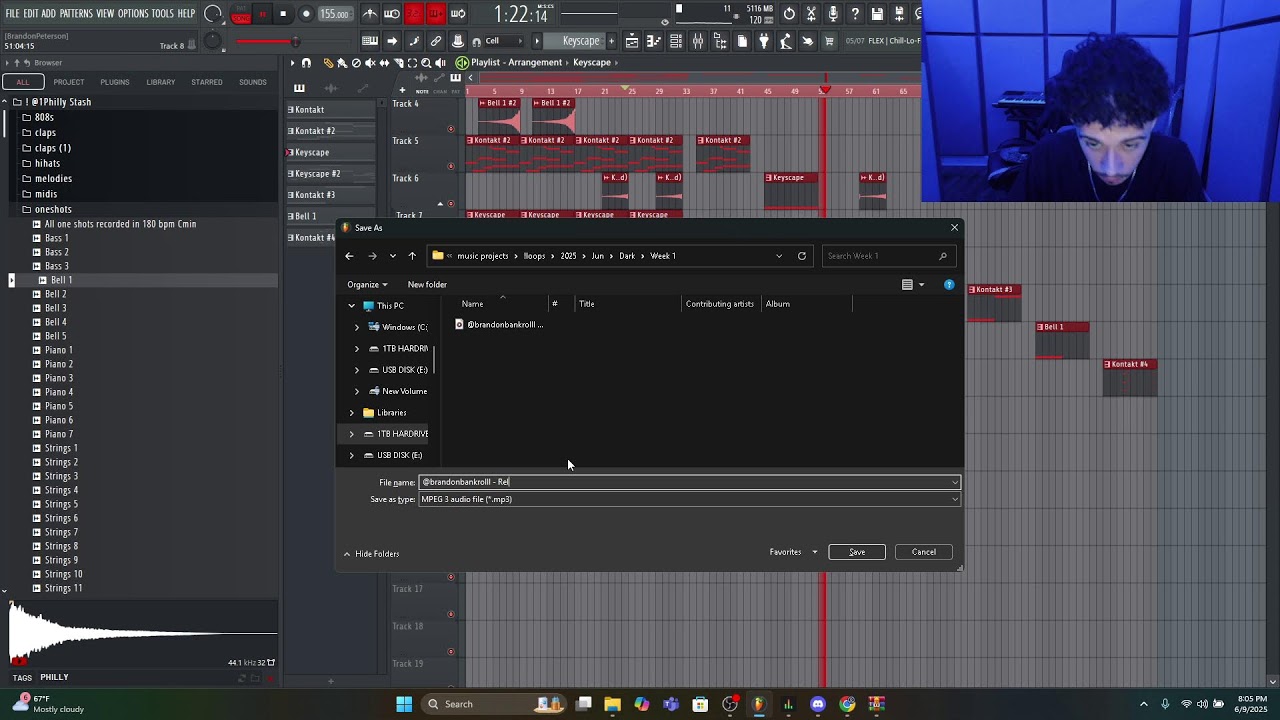Select the playlist mute tool
The width and height of the screenshot is (1280, 720).
(x=370, y=62)
